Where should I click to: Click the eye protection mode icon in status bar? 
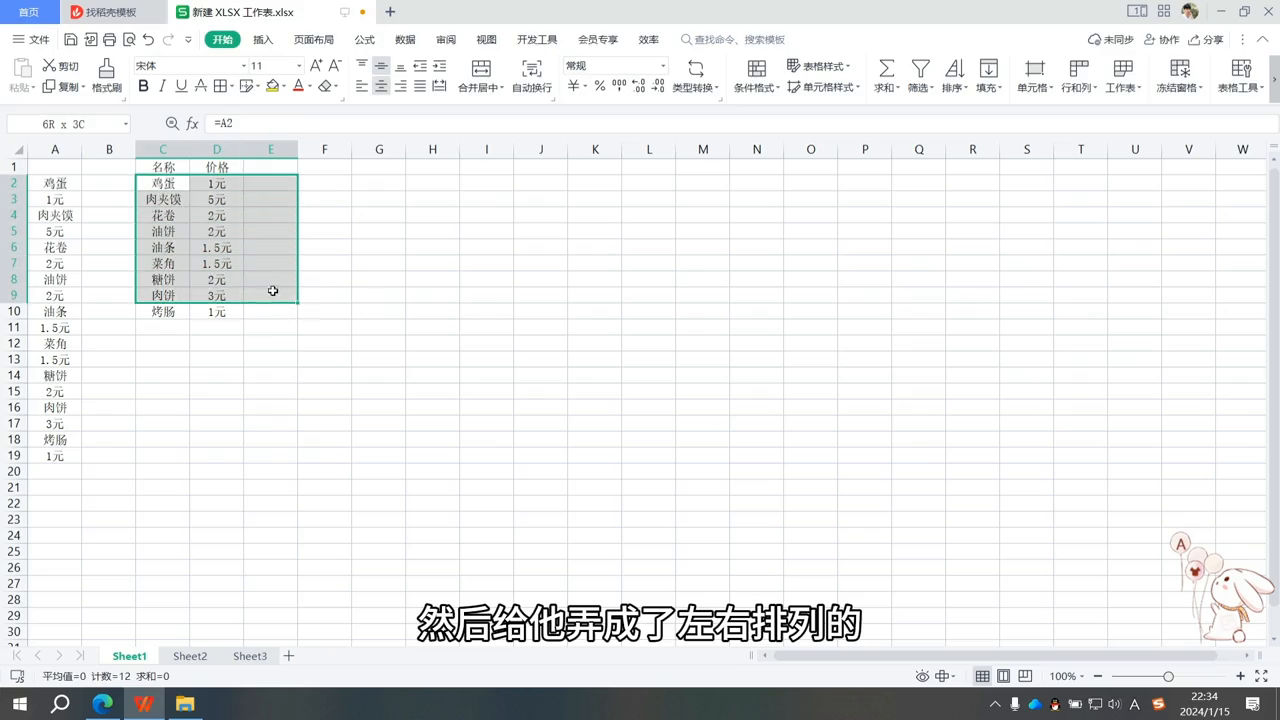(x=923, y=677)
